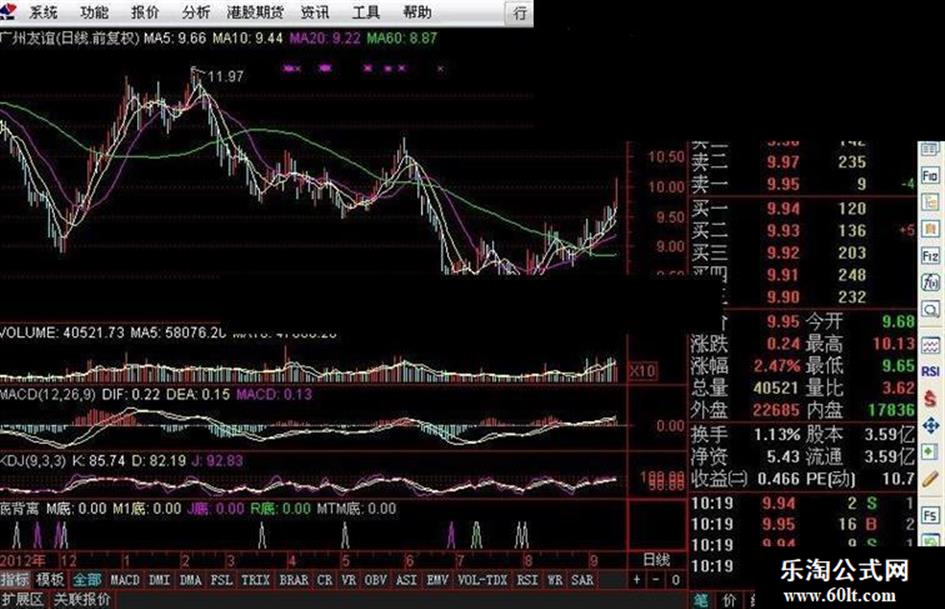Select the FSL indicator tab

(221, 580)
